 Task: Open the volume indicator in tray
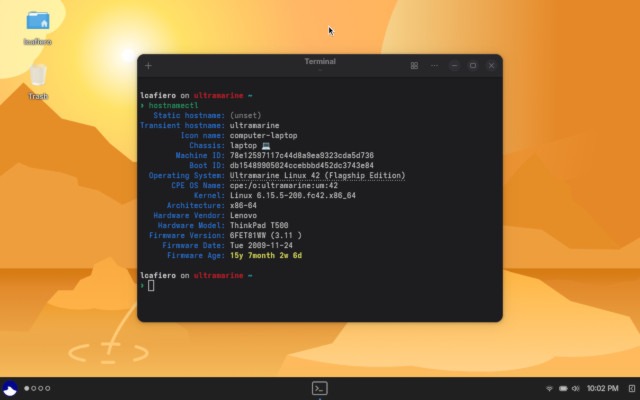pyautogui.click(x=576, y=388)
